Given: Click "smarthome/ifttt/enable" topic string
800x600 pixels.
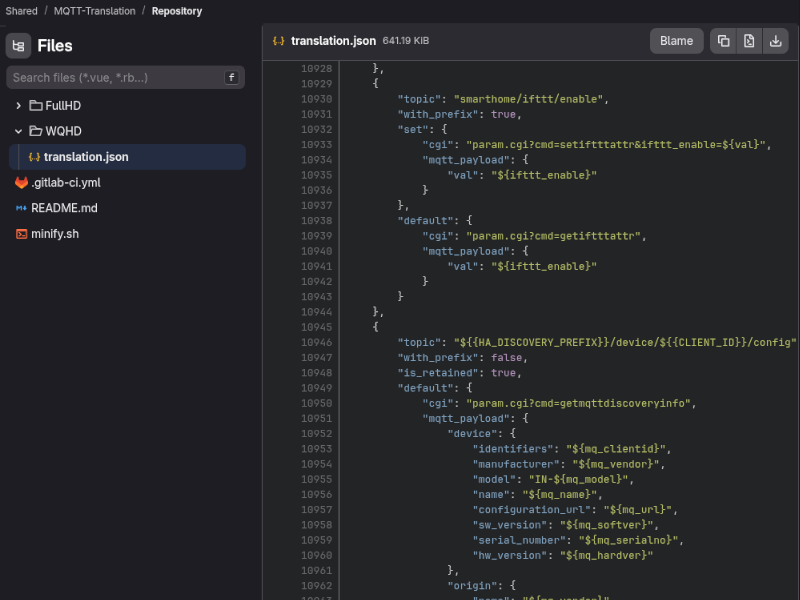Looking at the screenshot, I should pyautogui.click(x=529, y=99).
